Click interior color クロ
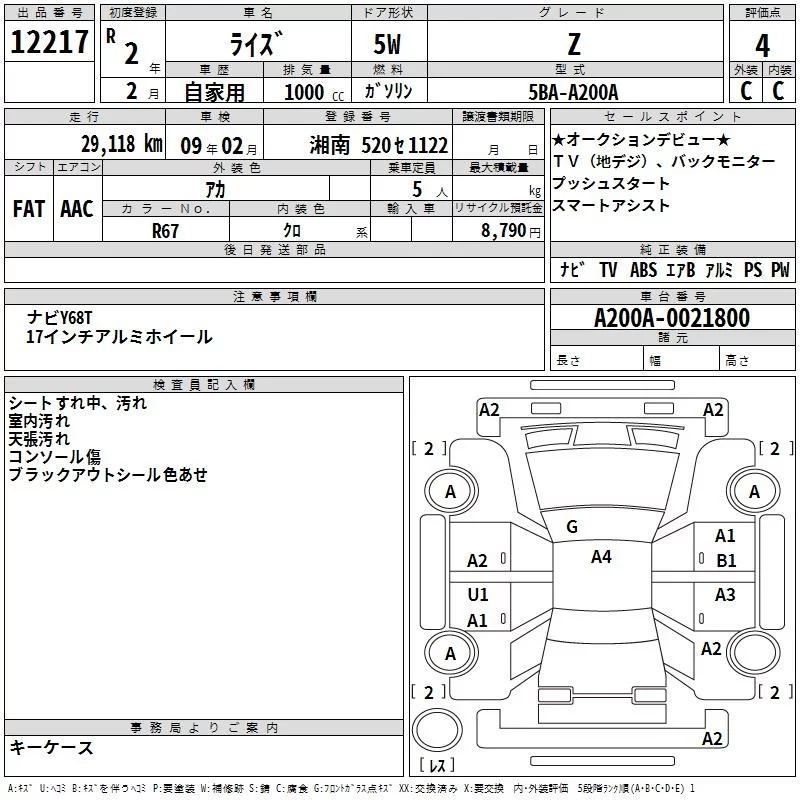The width and height of the screenshot is (800, 800). pos(292,230)
